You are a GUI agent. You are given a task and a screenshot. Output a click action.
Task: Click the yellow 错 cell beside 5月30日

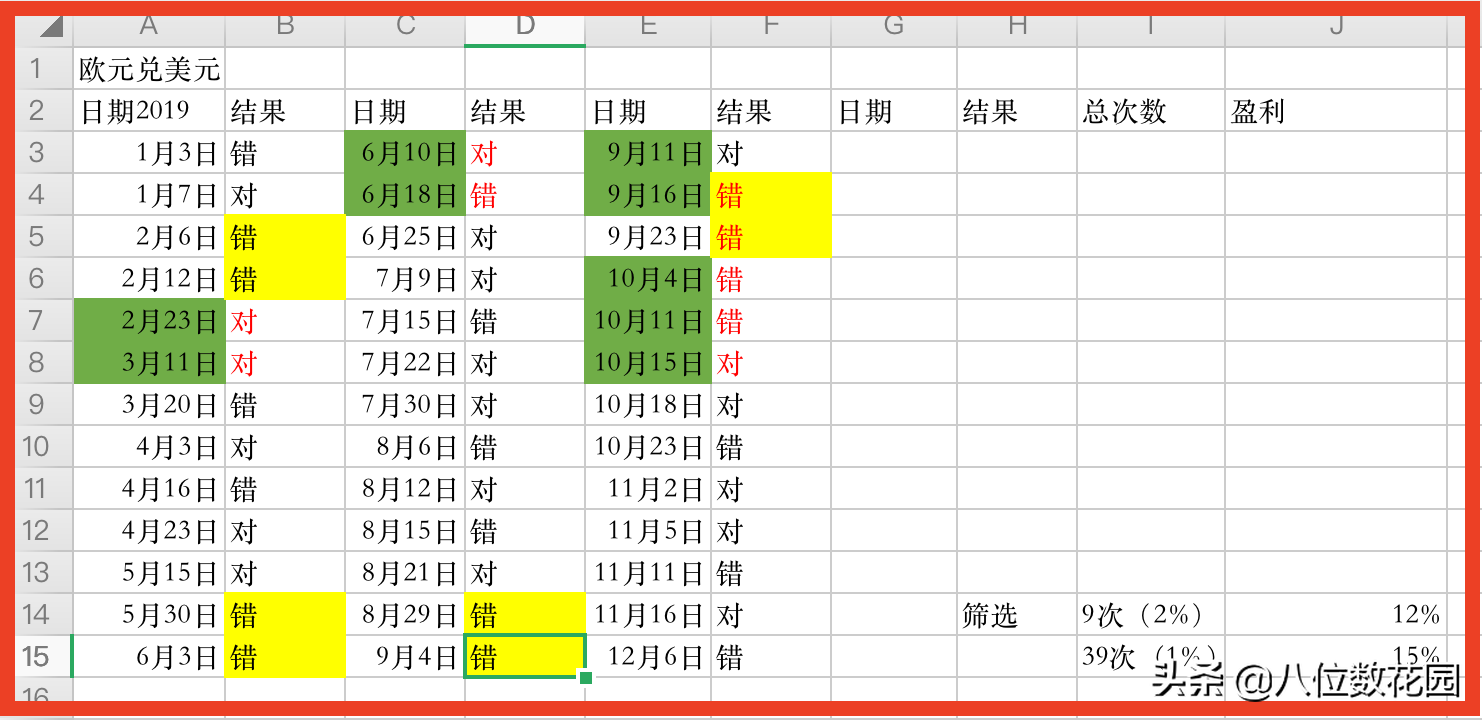point(285,615)
